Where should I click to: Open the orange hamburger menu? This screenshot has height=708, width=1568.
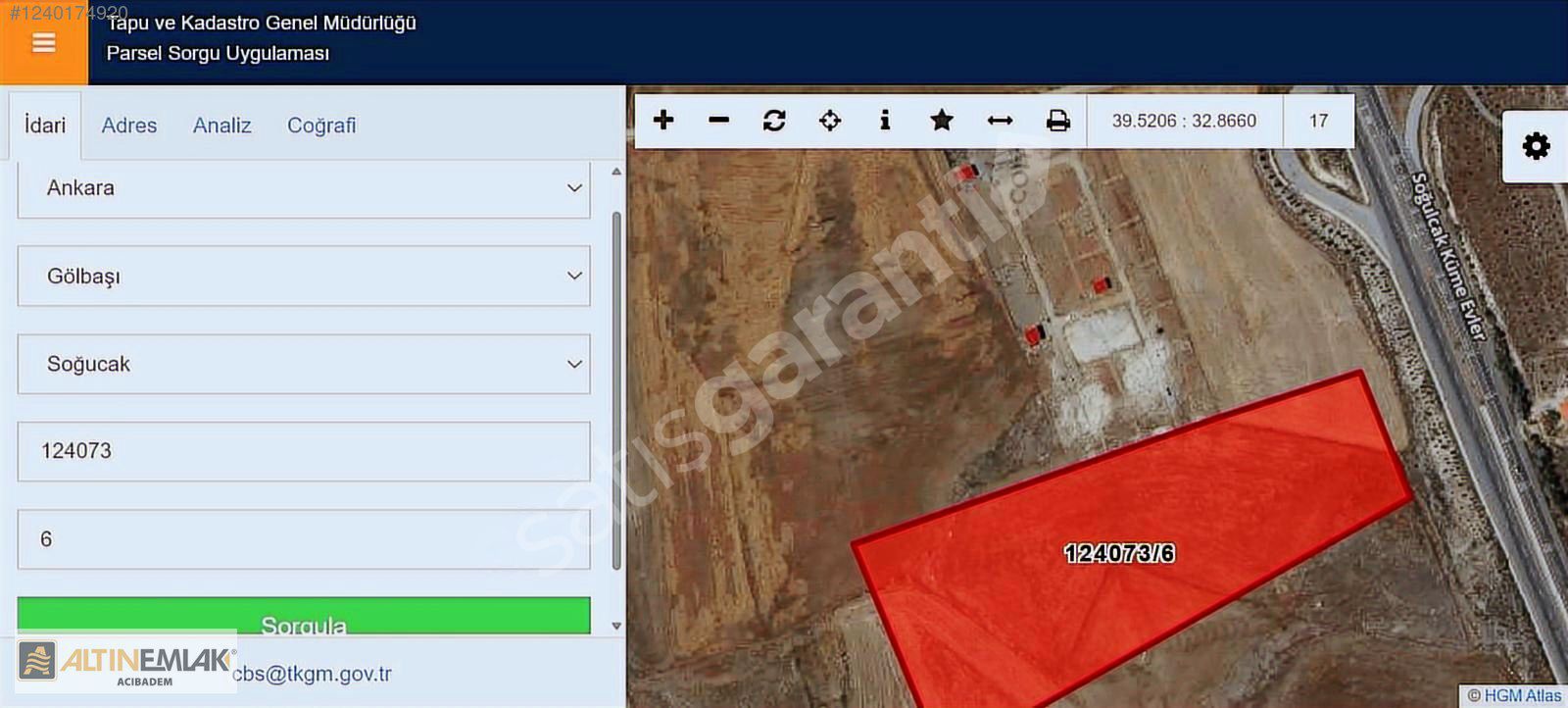pyautogui.click(x=43, y=43)
